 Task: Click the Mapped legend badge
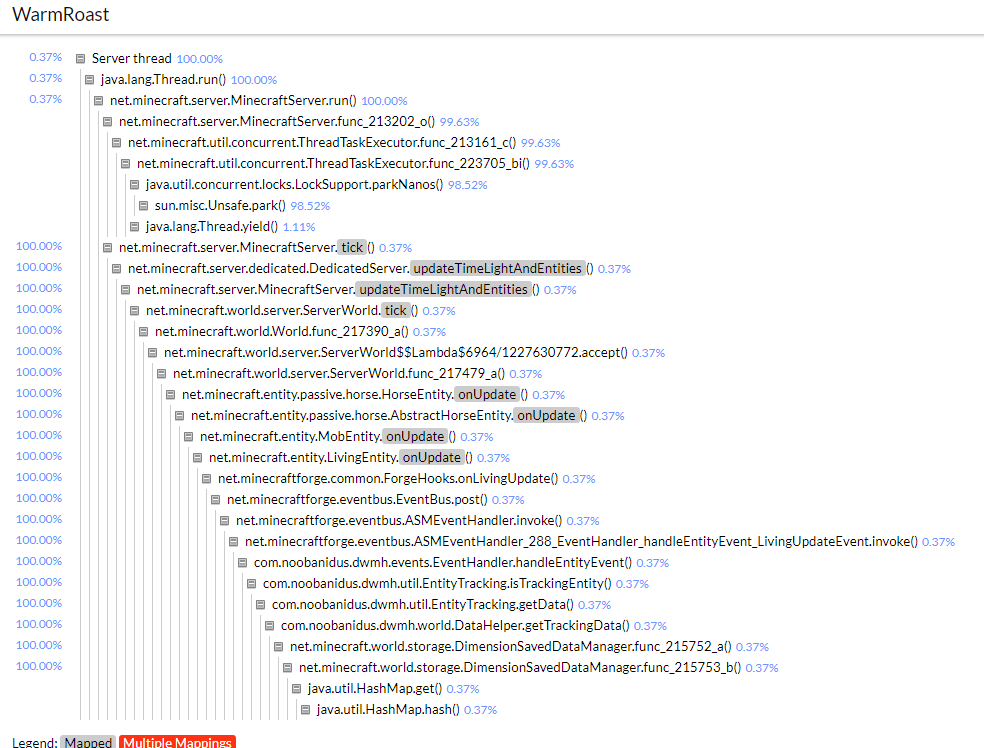pyautogui.click(x=88, y=742)
